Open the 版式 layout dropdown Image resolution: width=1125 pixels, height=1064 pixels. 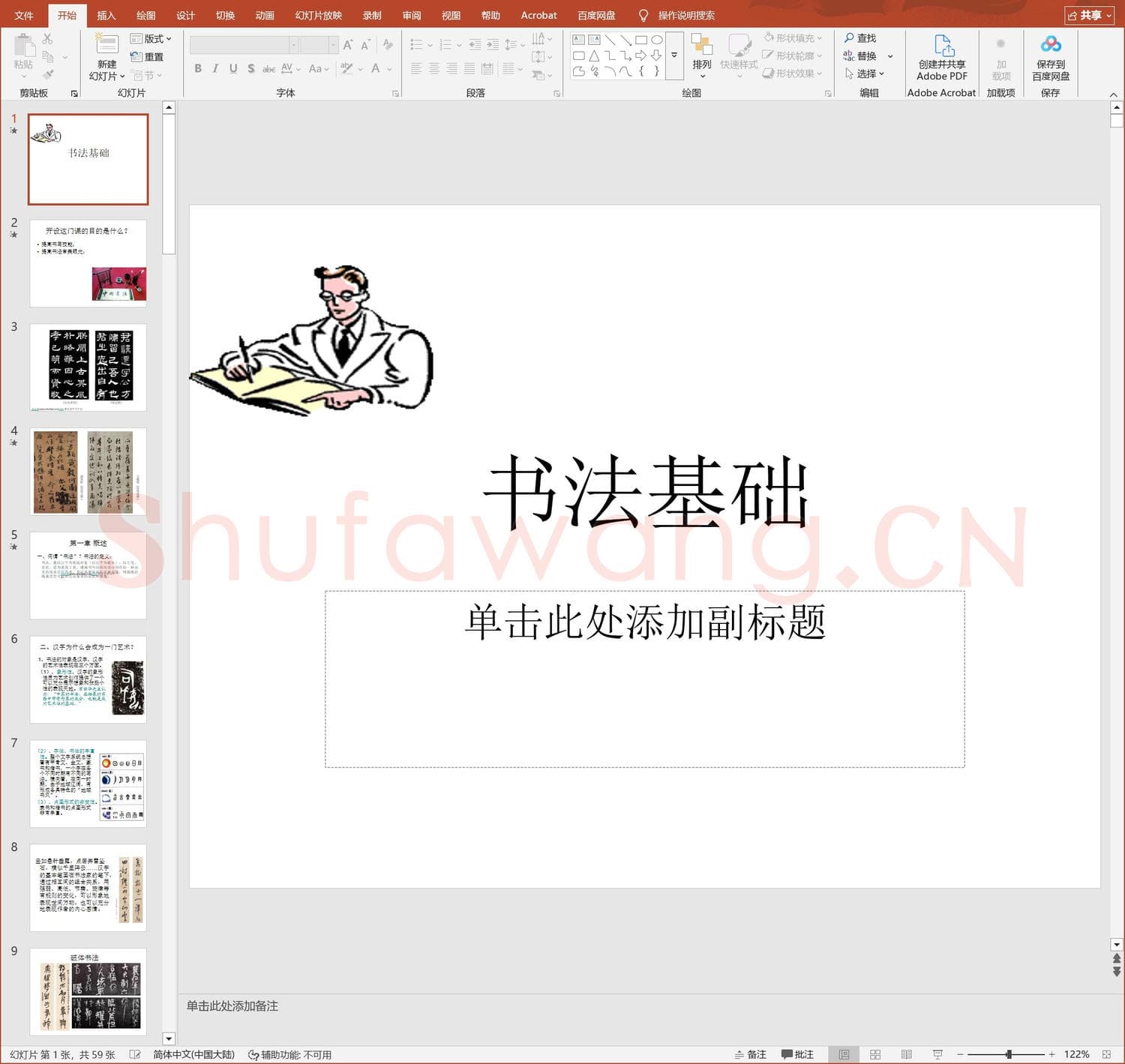(x=151, y=38)
